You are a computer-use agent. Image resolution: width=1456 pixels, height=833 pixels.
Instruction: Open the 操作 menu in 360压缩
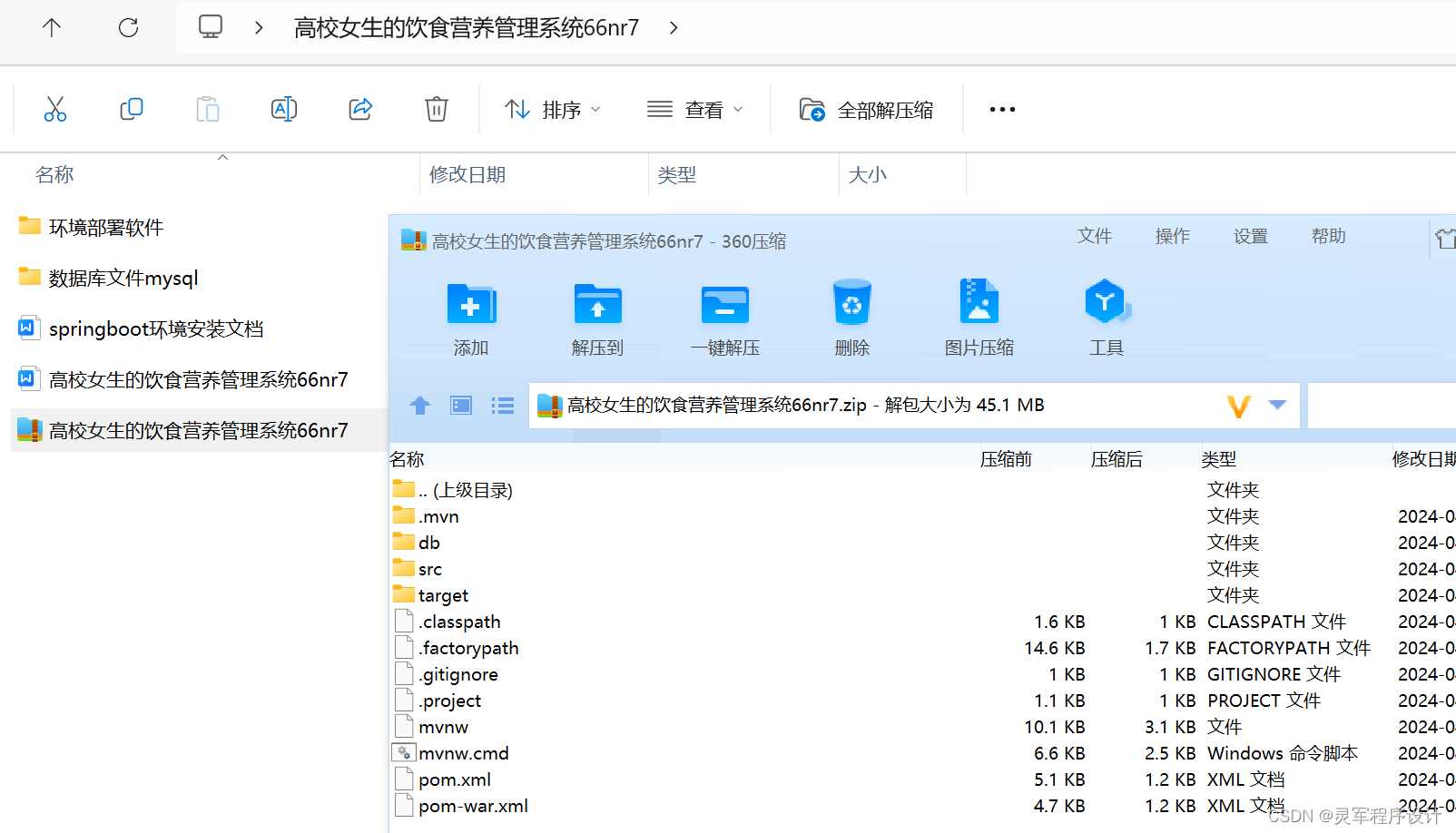tap(1173, 236)
